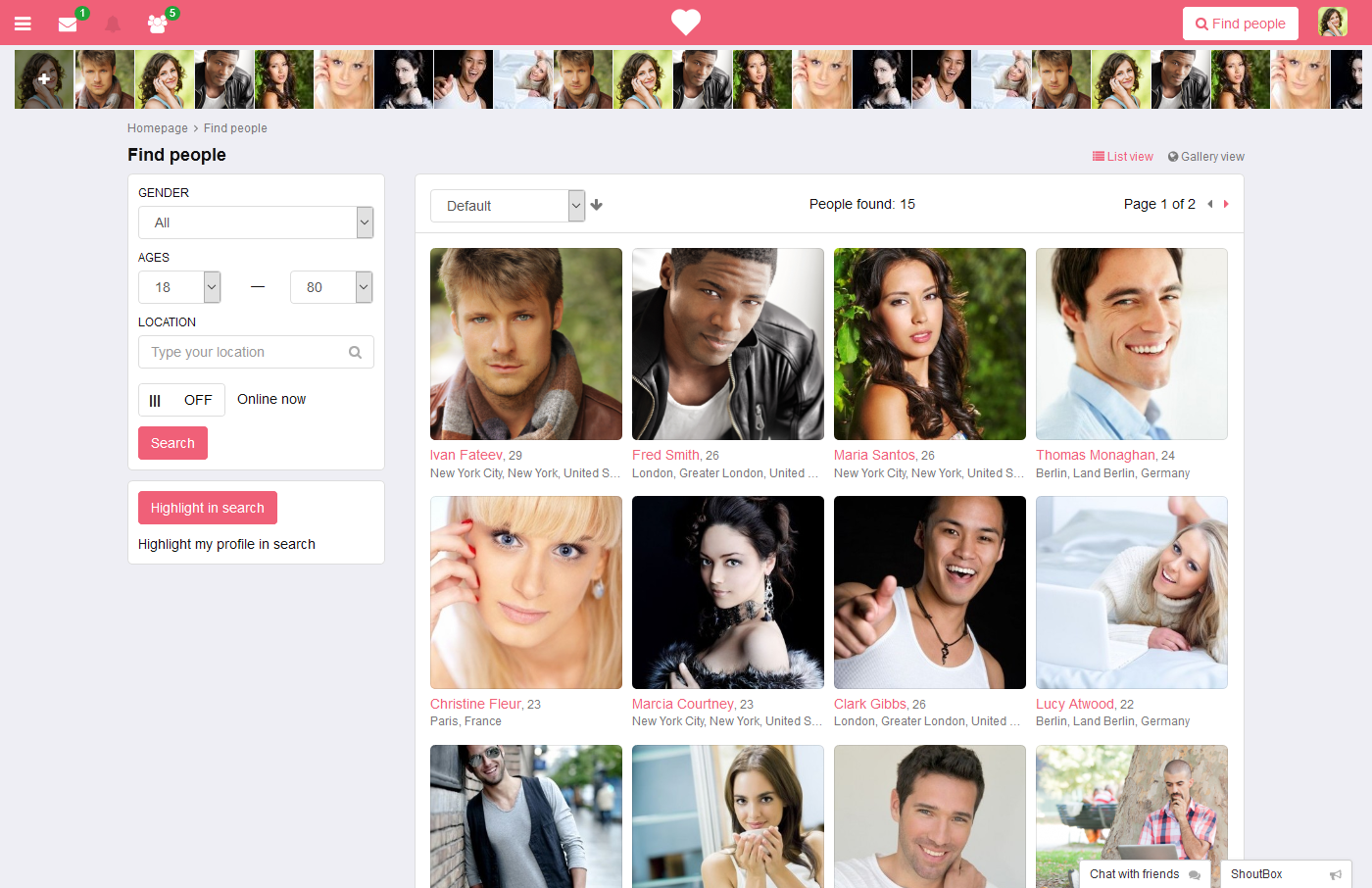
Task: Click the Find people breadcrumb
Action: pyautogui.click(x=235, y=128)
